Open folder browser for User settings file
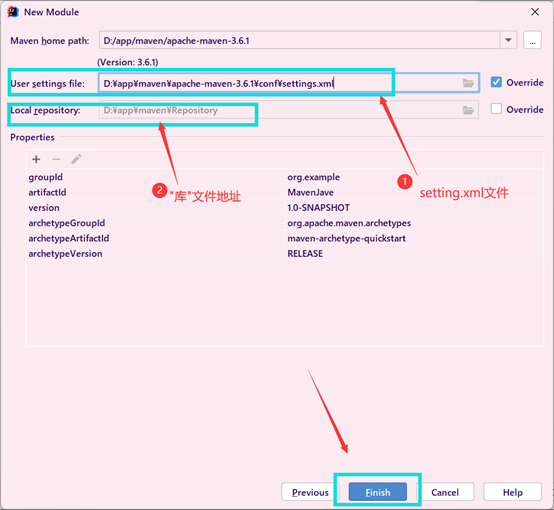The width and height of the screenshot is (554, 510). [468, 83]
